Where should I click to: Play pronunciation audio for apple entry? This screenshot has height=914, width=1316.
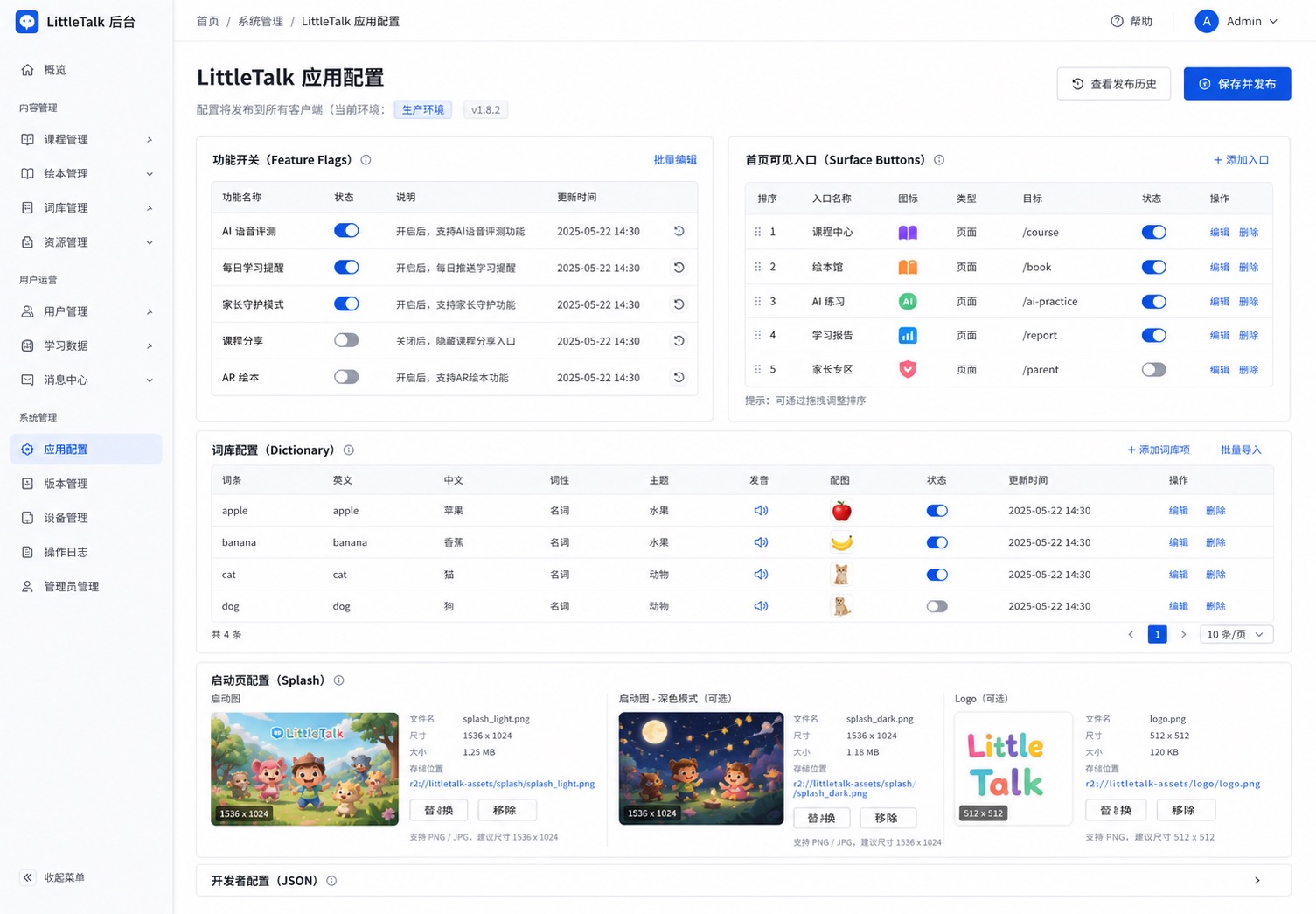(761, 511)
